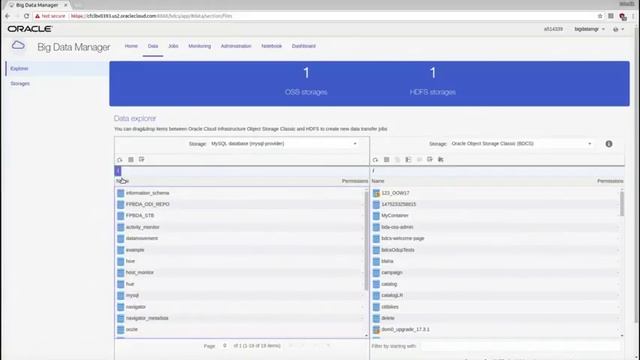The image size is (640, 360).
Task: Go to the Administration tab
Action: [x=236, y=46]
